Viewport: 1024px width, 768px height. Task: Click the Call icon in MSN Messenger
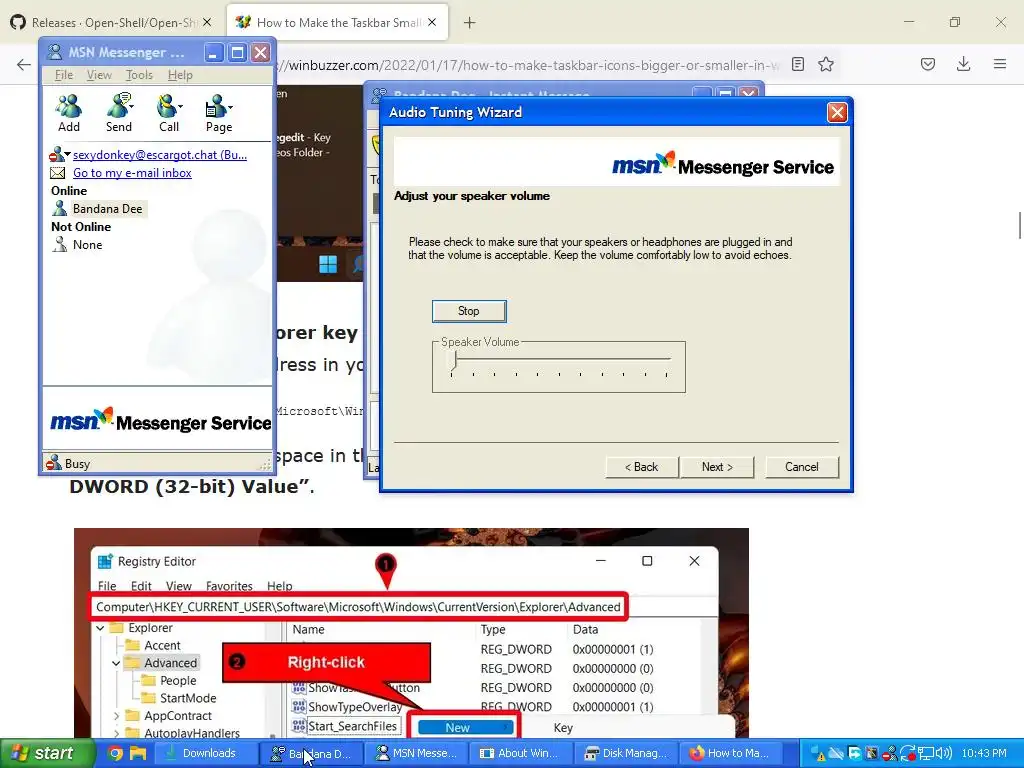click(x=167, y=105)
